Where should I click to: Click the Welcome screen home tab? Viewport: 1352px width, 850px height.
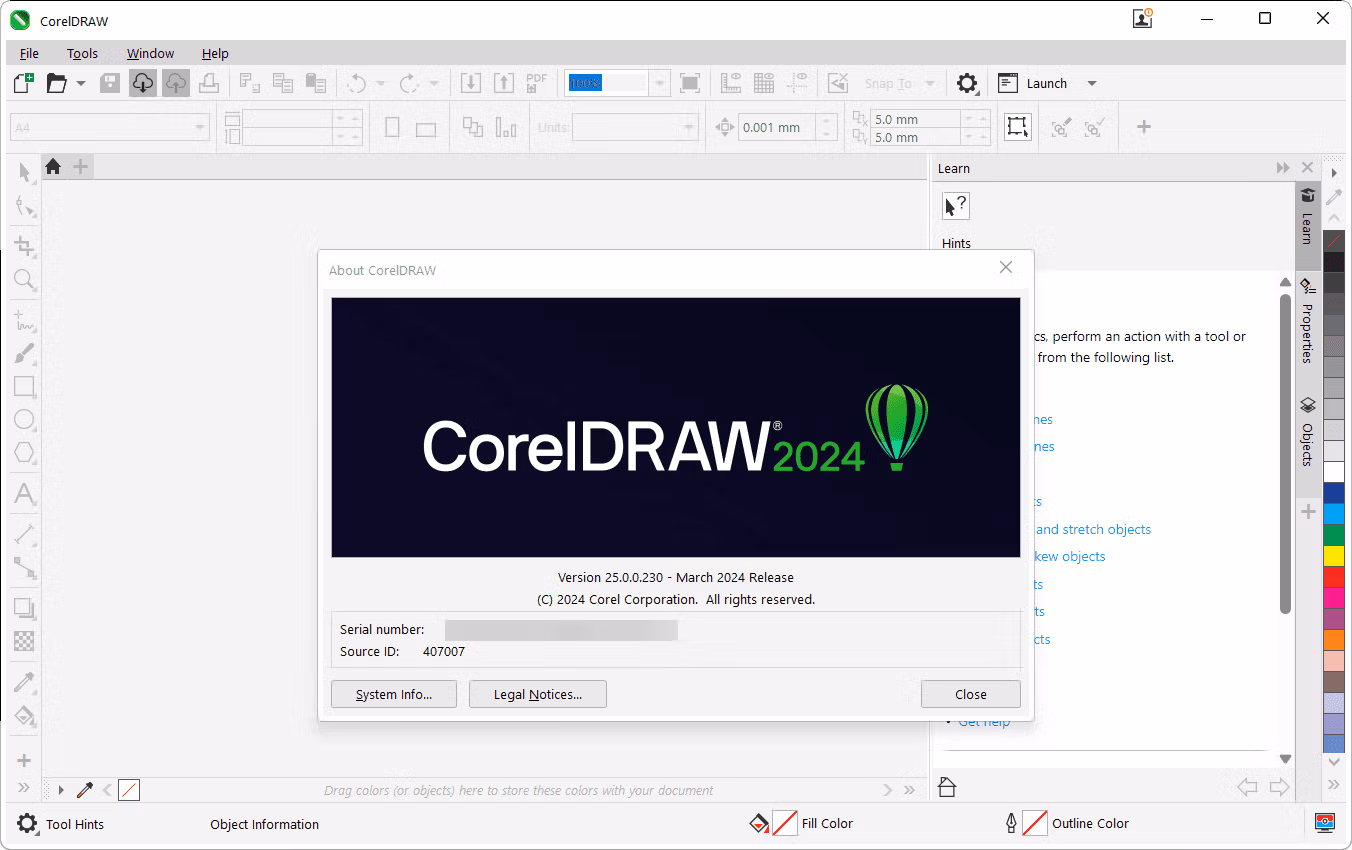click(53, 167)
